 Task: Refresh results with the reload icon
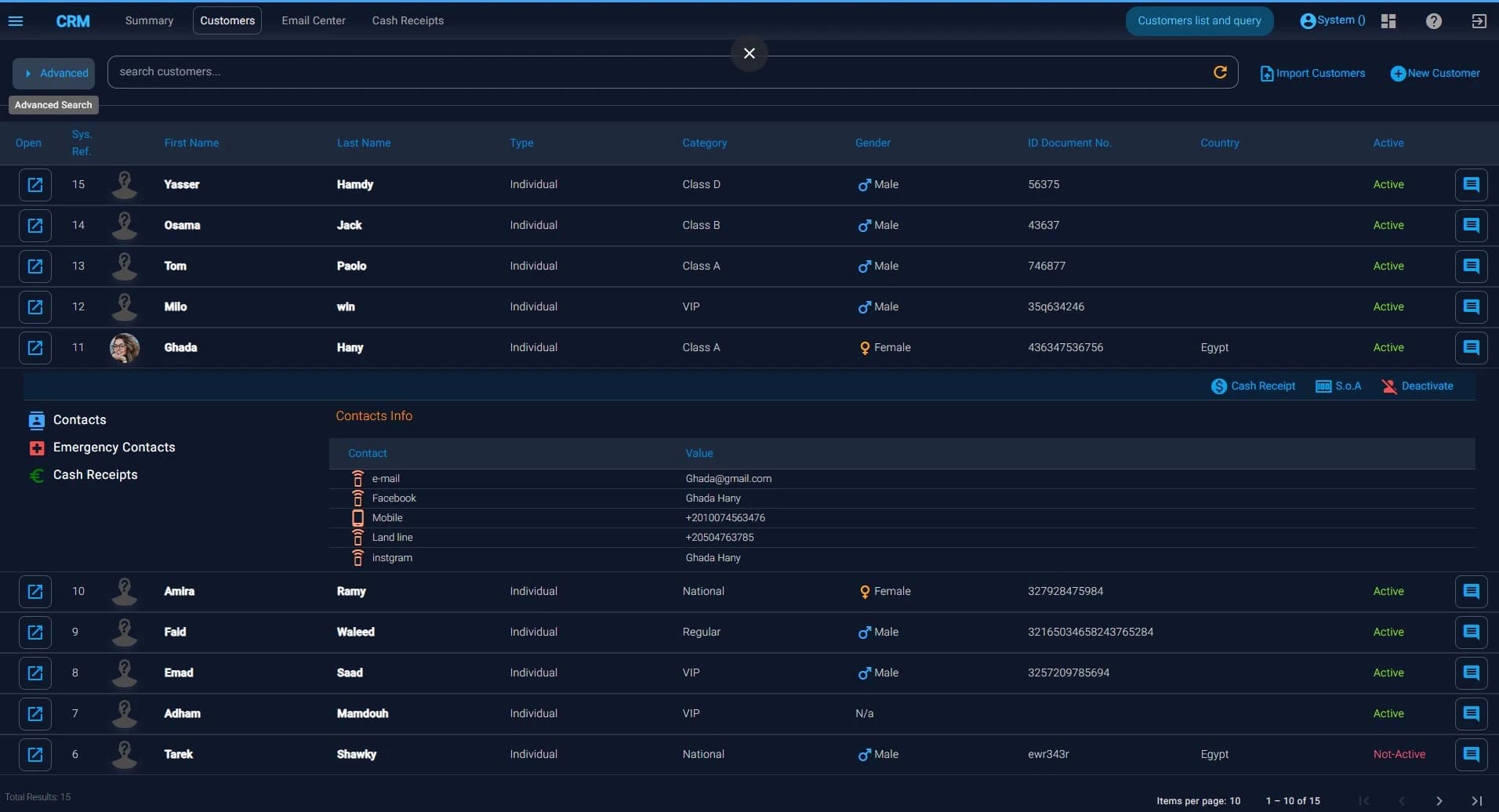(x=1221, y=72)
